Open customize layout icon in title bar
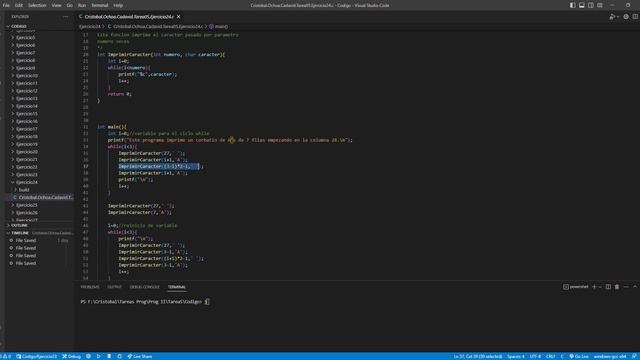640x360 pixels. (600, 5)
